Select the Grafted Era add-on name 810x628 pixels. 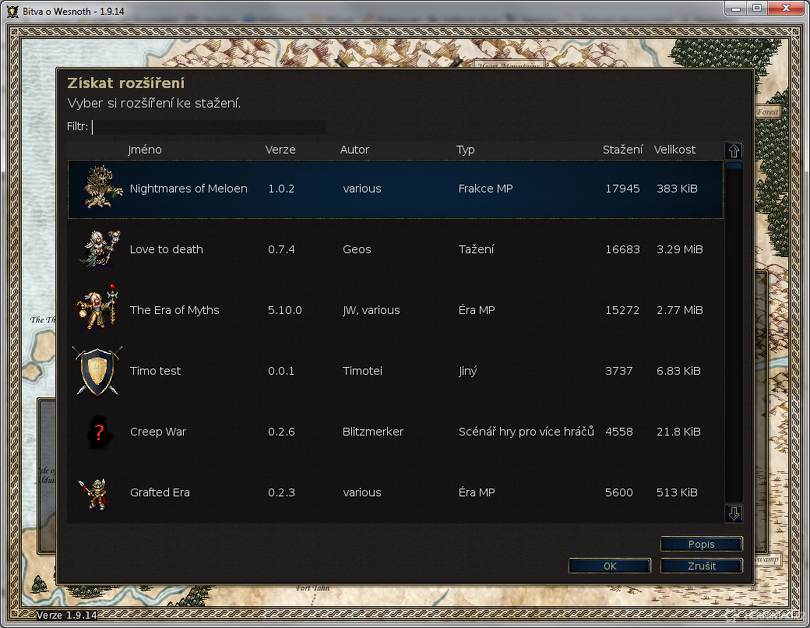click(x=160, y=493)
